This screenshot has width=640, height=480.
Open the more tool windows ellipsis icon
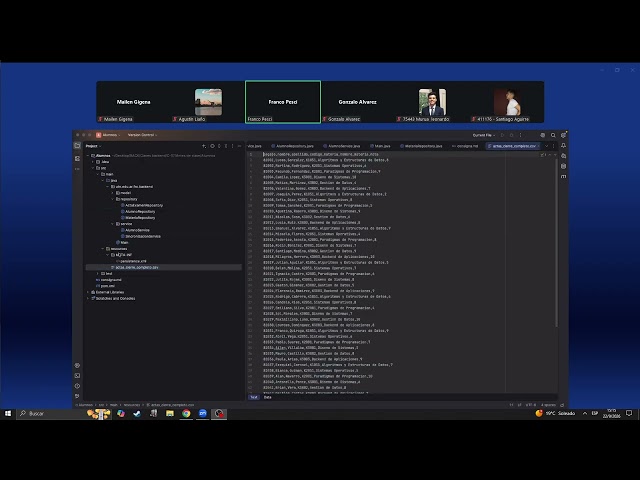click(77, 169)
